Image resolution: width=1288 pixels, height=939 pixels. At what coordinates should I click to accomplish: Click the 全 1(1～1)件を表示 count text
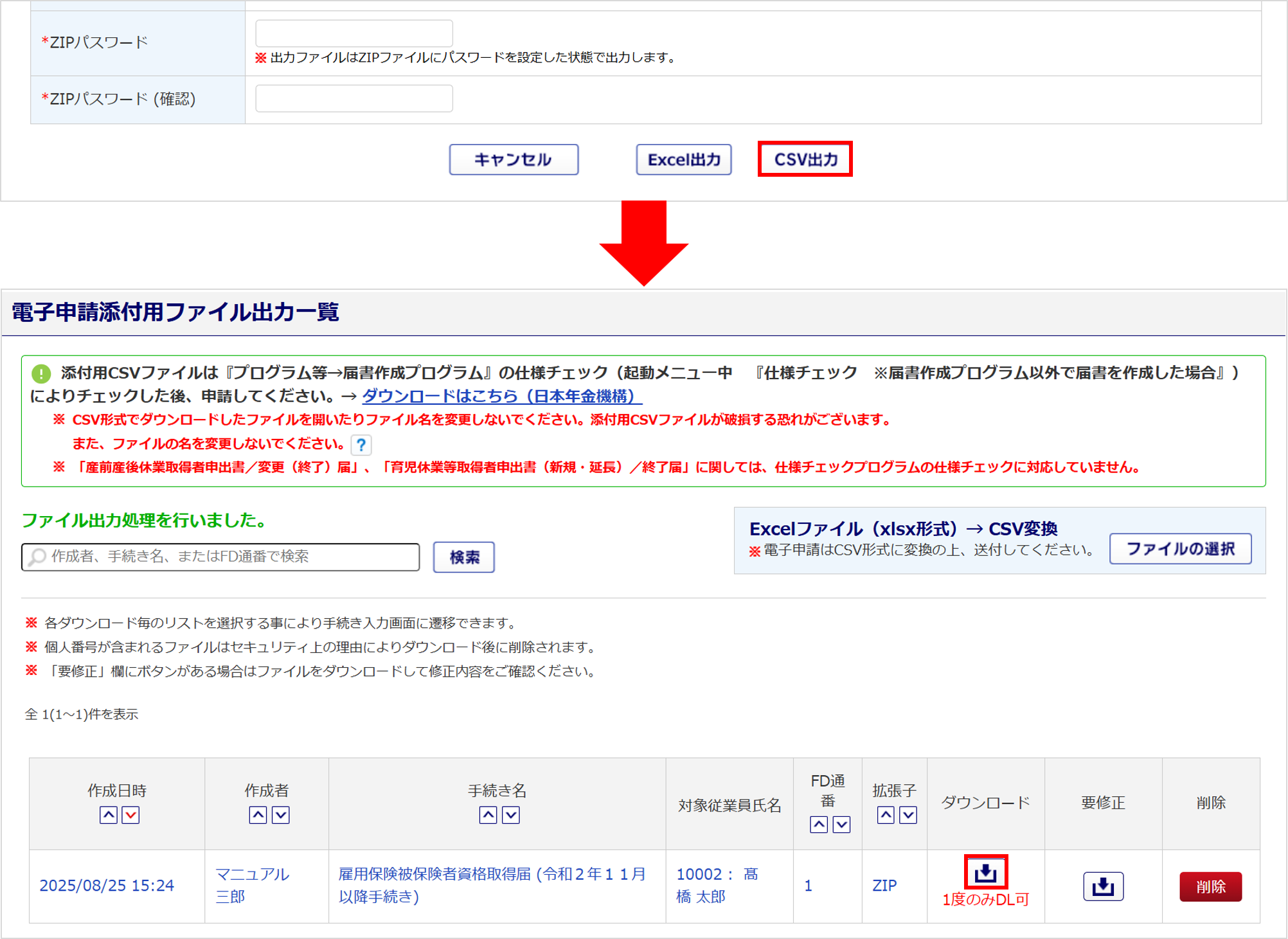(81, 714)
